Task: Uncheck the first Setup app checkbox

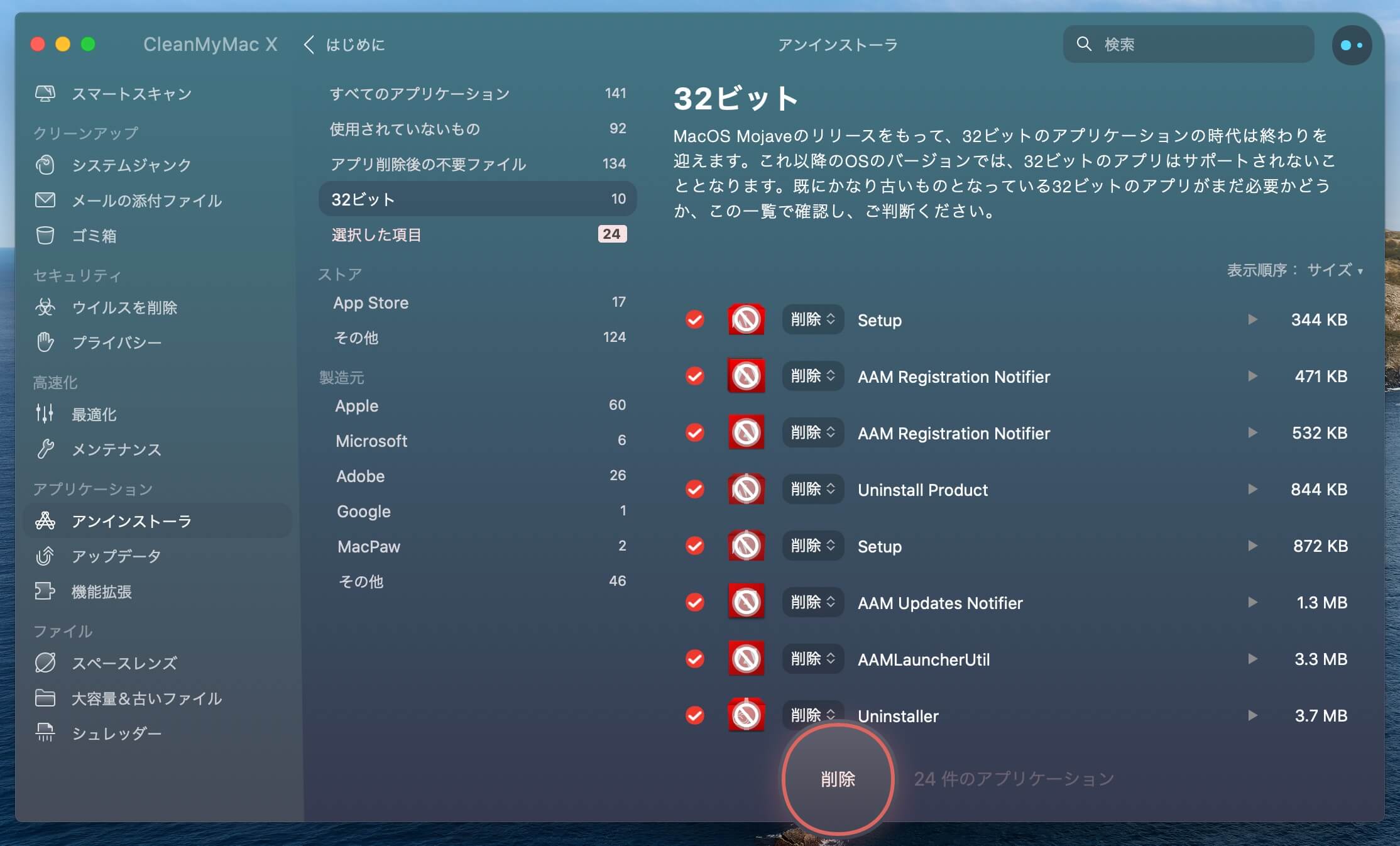Action: 694,320
